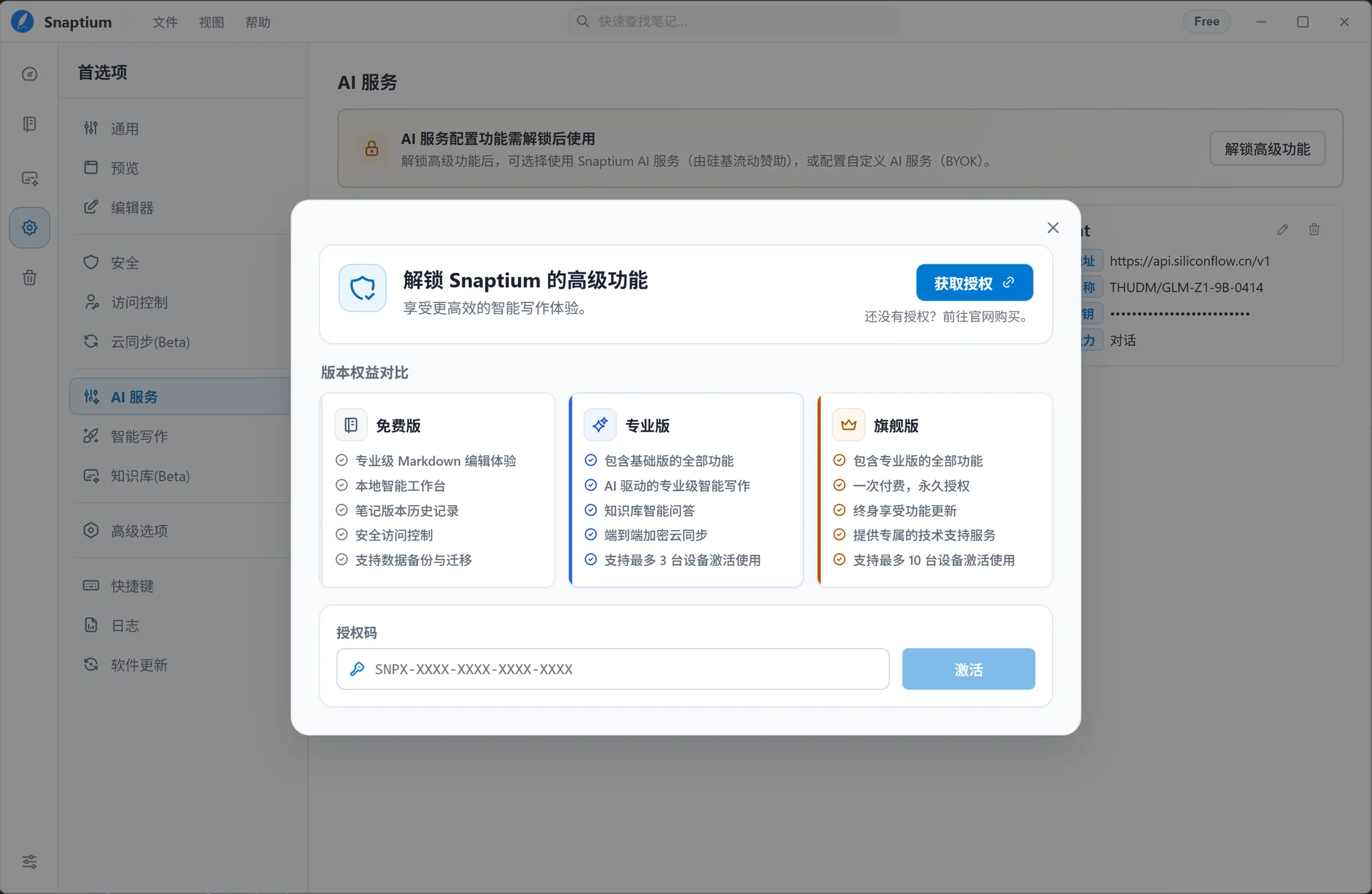1372x894 pixels.
Task: Click the 支持数据备份与迁移 feature line
Action: pos(414,560)
